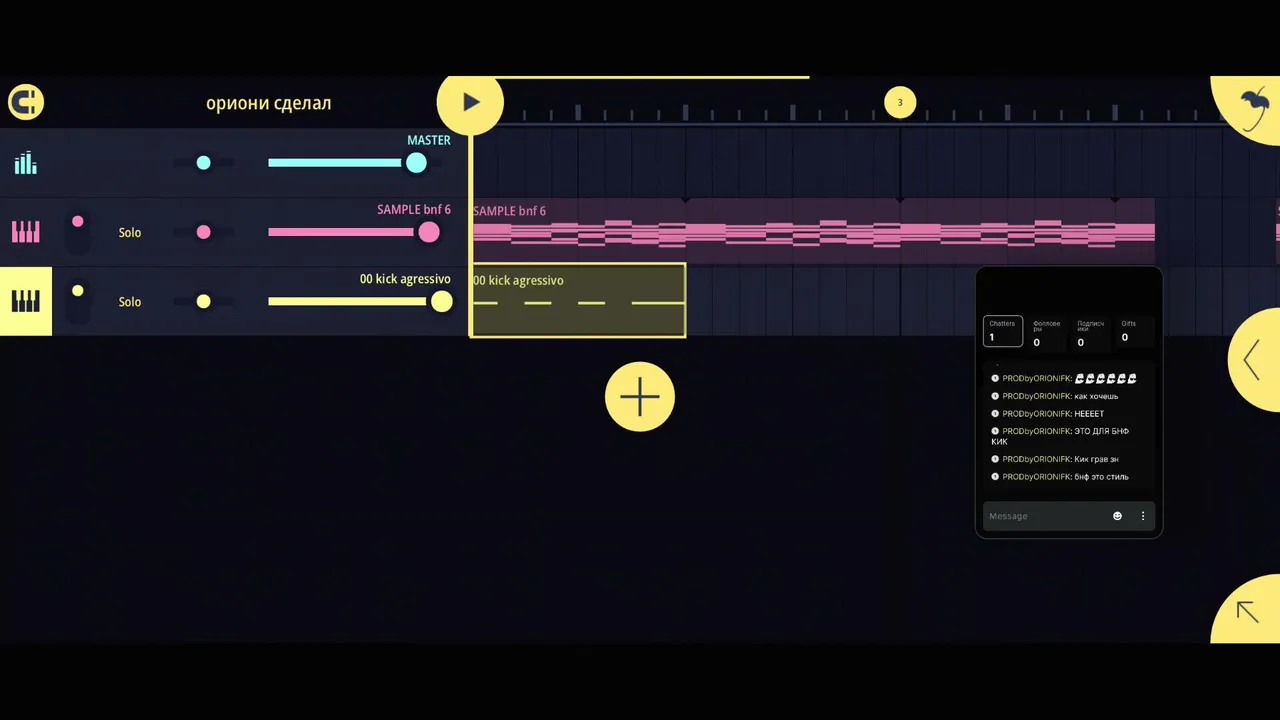Open SAMPLE bnf 6 piano keys icon
1280x720 pixels.
(26, 232)
